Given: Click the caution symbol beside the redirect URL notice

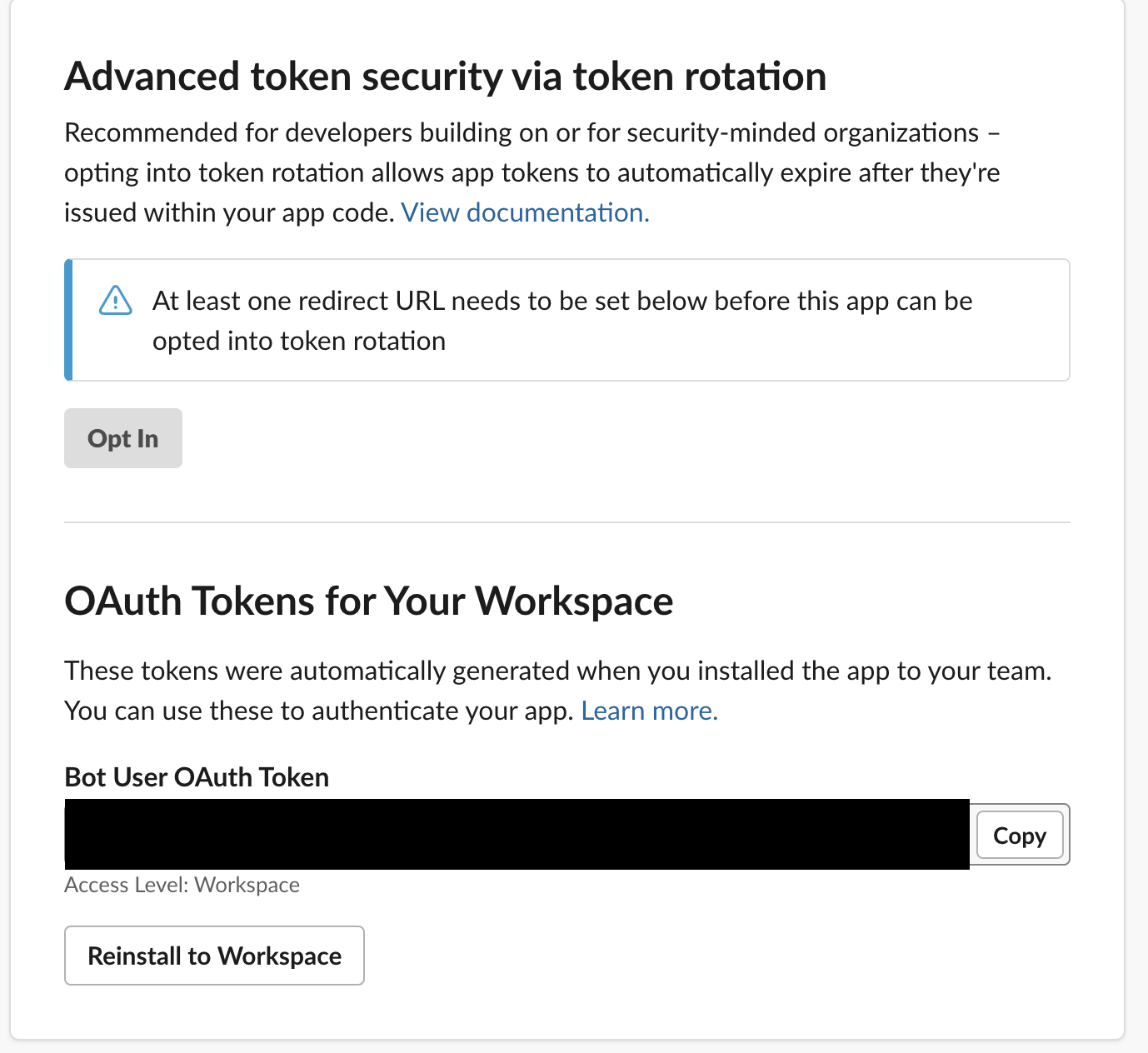Looking at the screenshot, I should coord(116,302).
